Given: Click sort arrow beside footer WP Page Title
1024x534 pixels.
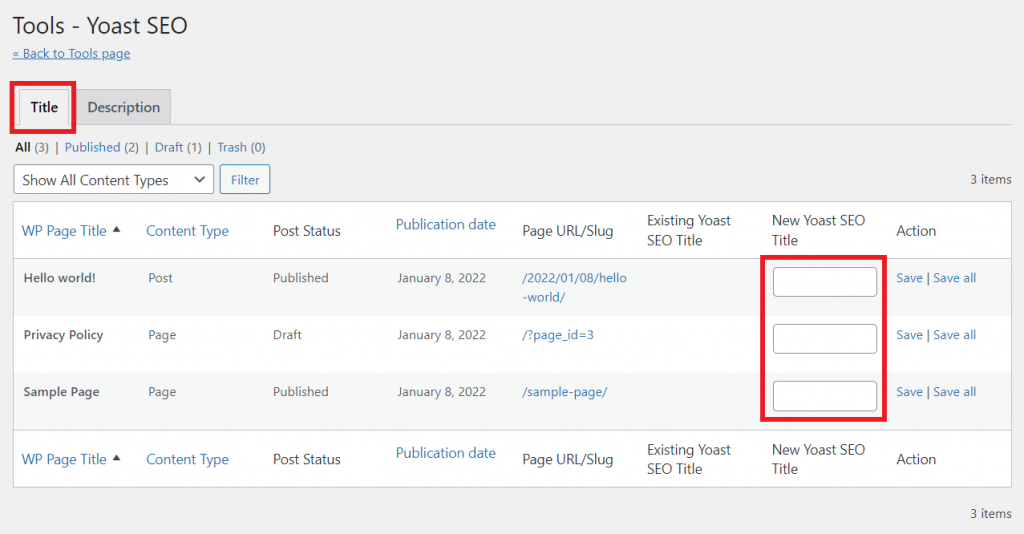Looking at the screenshot, I should click(x=116, y=458).
